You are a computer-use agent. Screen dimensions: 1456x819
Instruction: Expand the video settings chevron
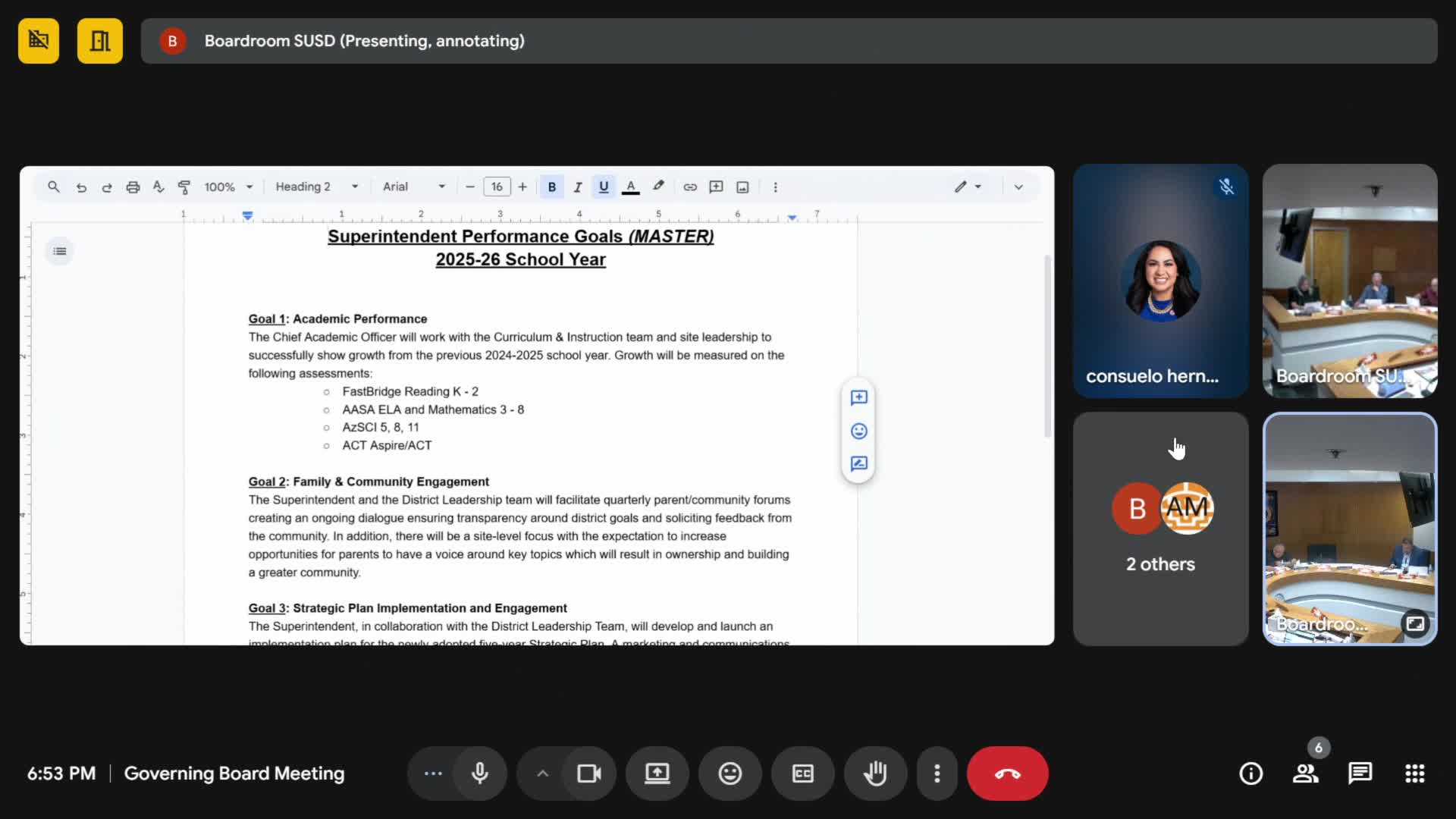point(542,773)
